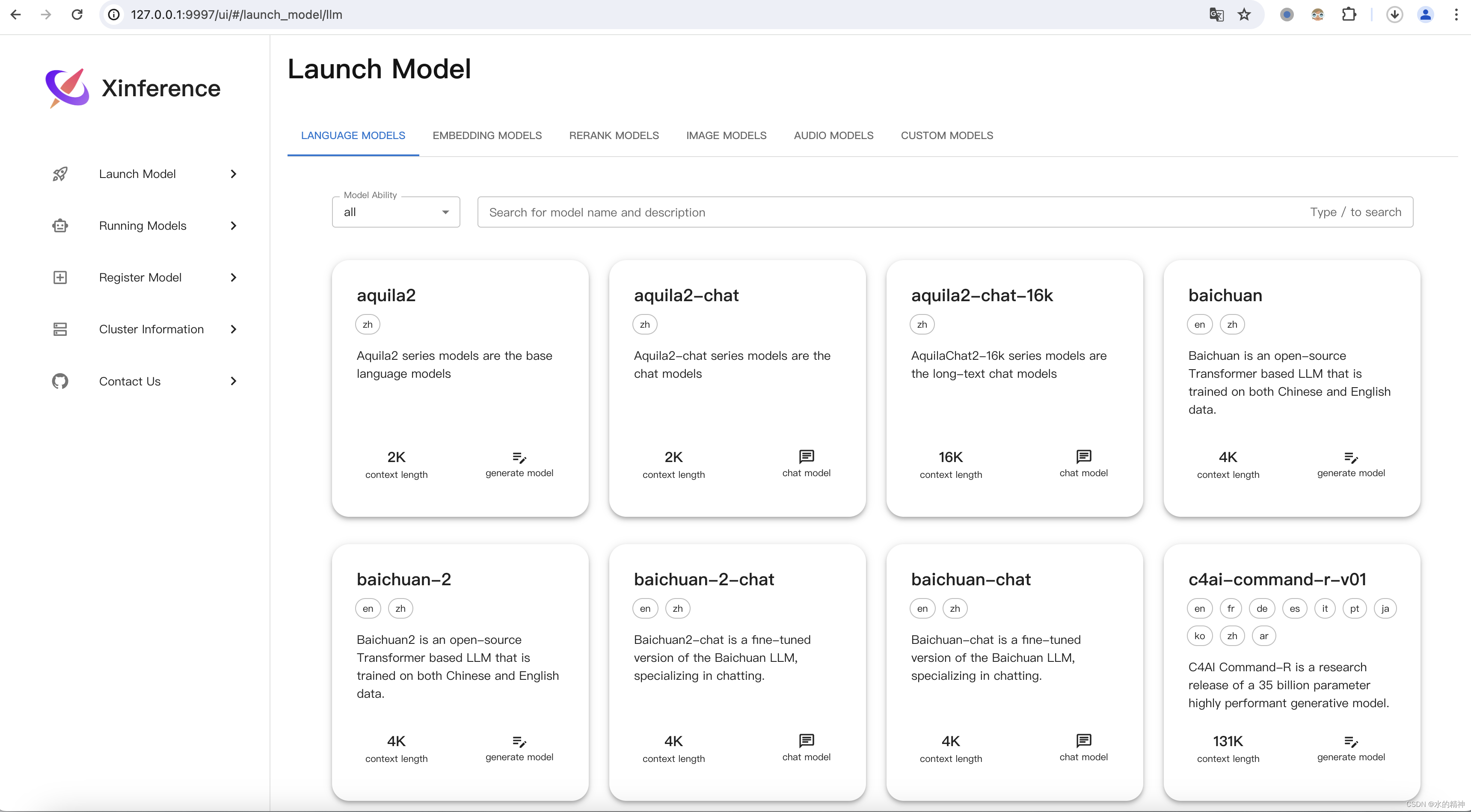Open the Model Ability dropdown

[396, 212]
